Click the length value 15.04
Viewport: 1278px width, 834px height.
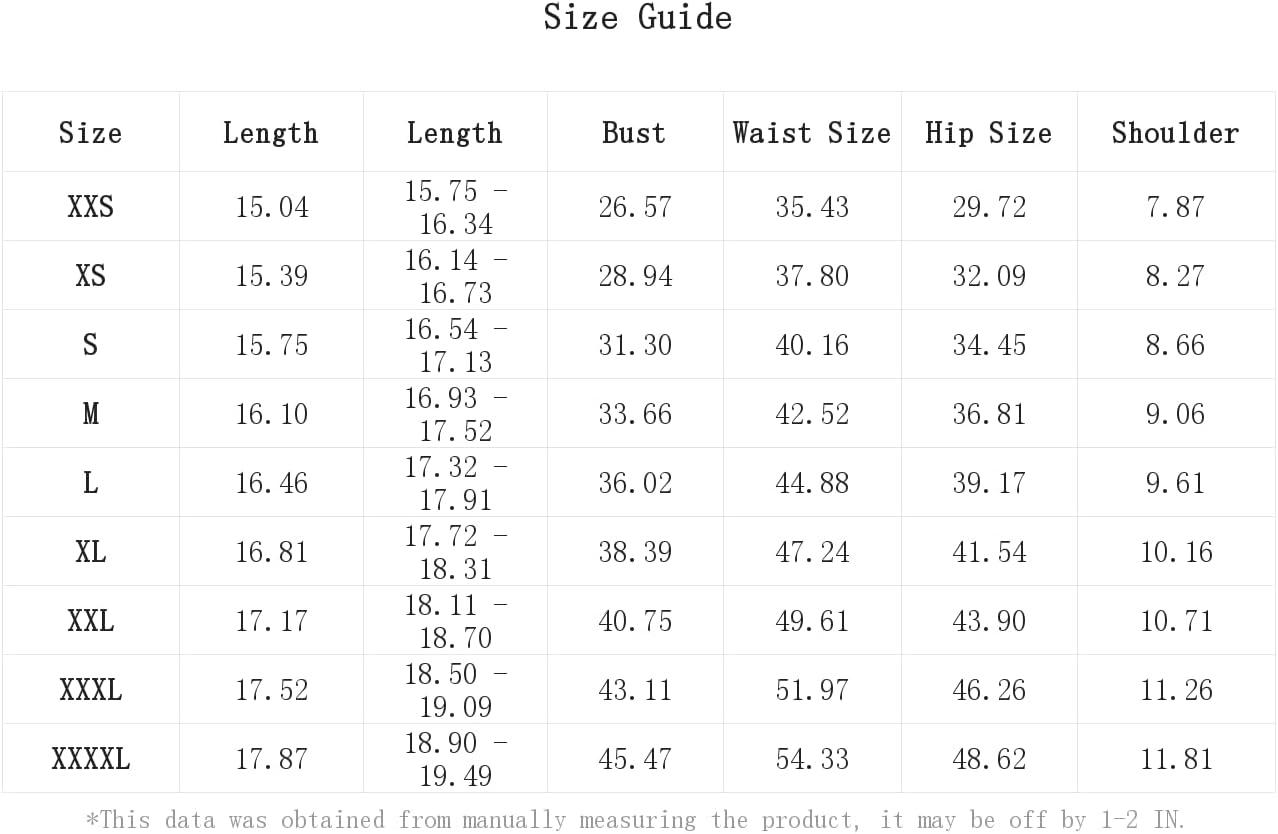click(272, 207)
